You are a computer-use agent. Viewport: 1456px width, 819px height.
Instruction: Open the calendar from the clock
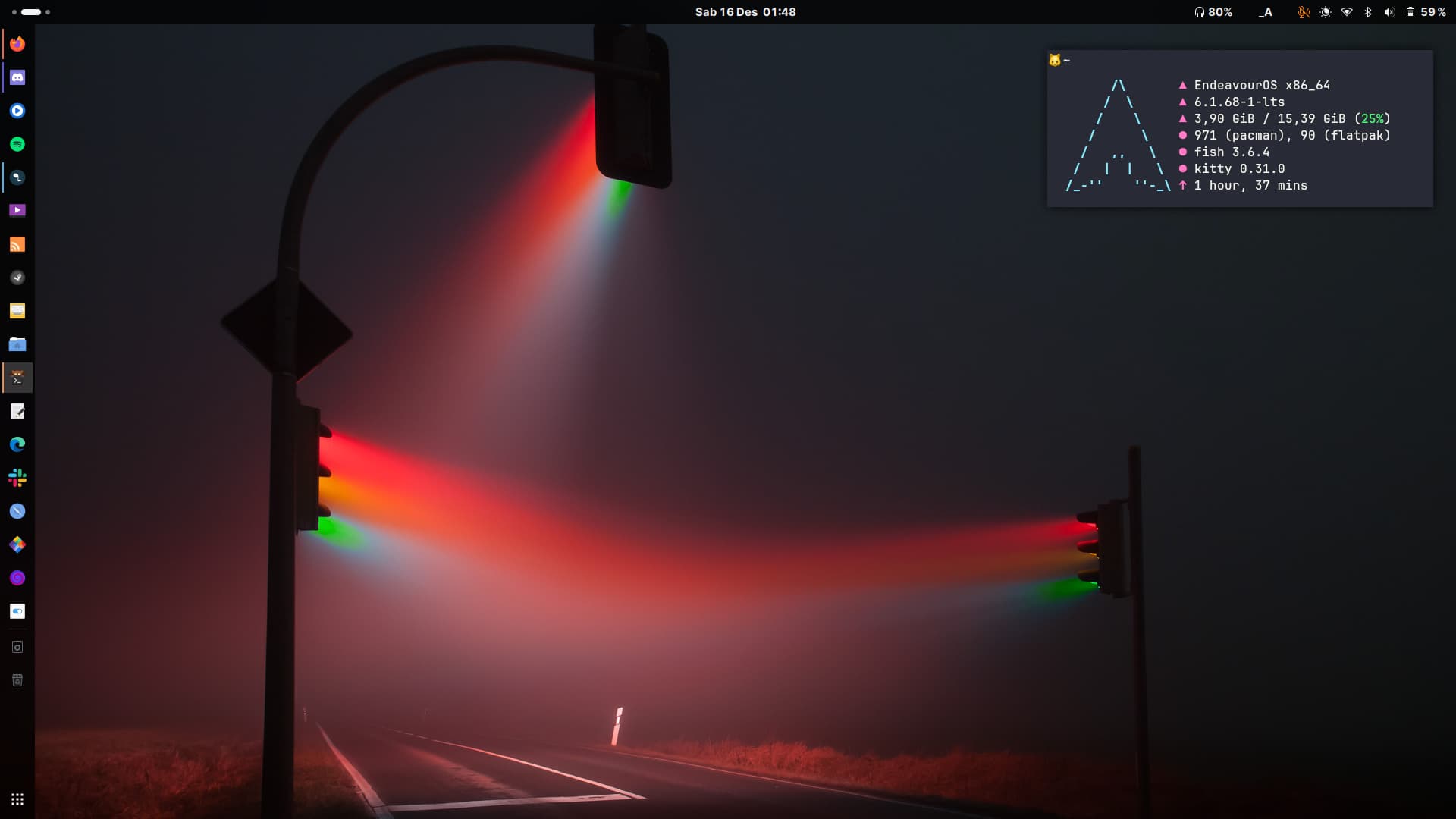click(x=745, y=12)
